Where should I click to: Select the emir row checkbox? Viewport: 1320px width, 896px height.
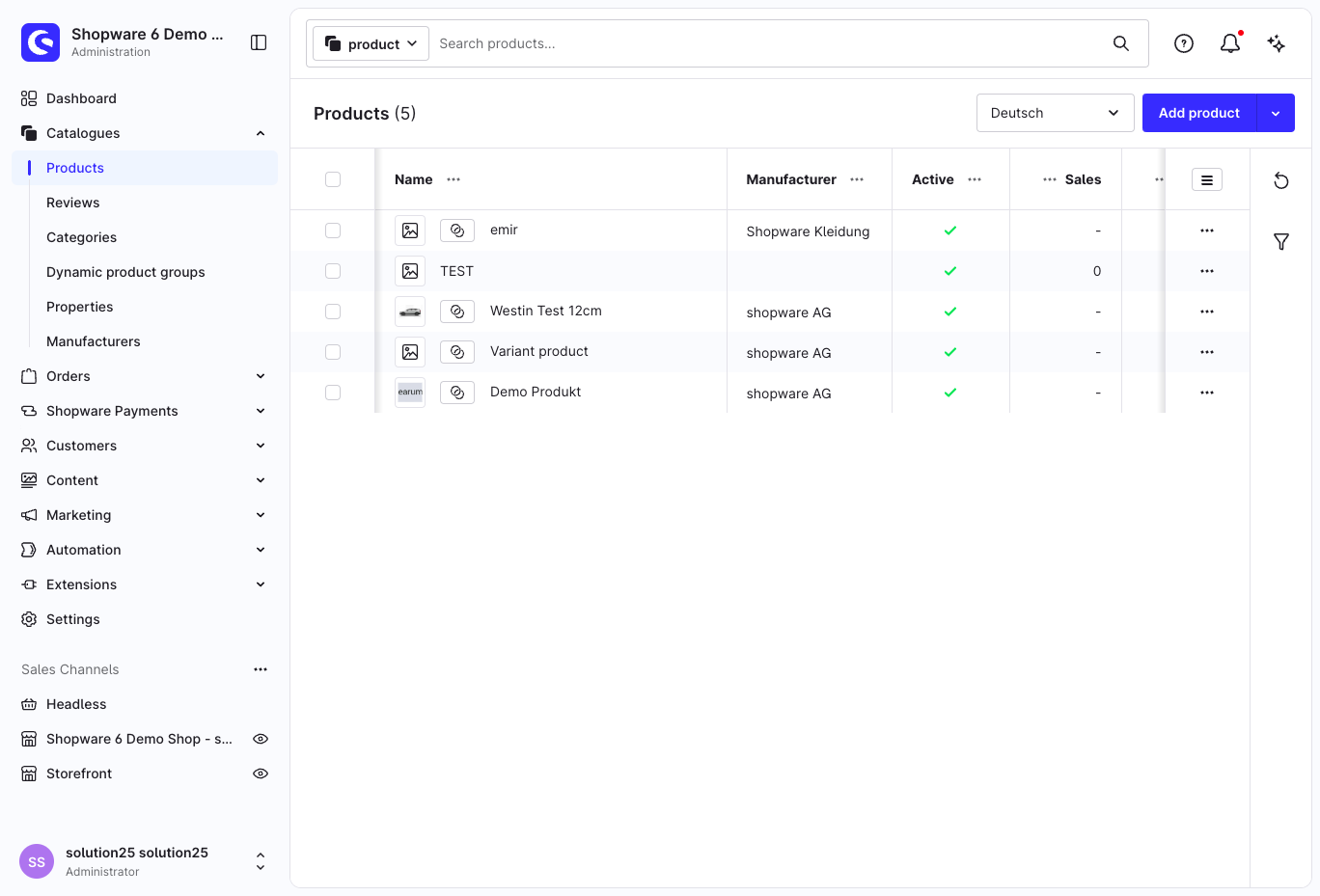(333, 231)
